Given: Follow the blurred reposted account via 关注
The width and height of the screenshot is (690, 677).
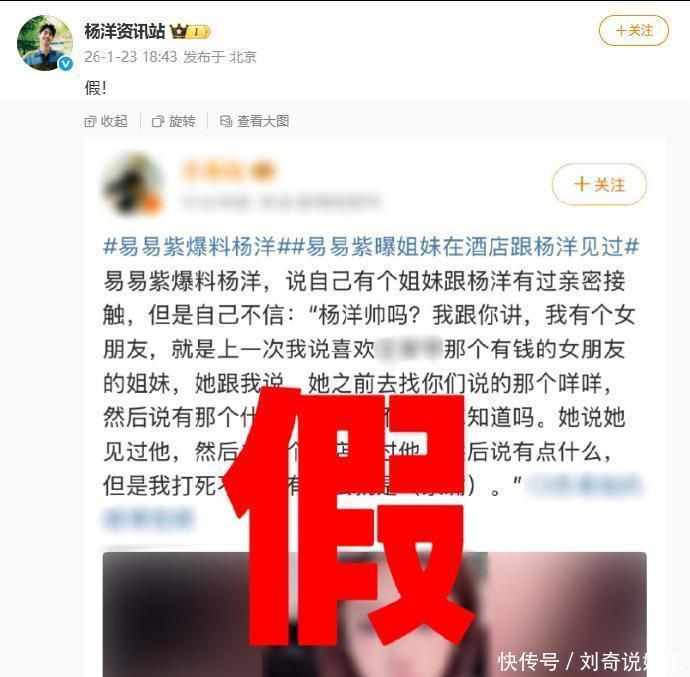Looking at the screenshot, I should coord(599,184).
